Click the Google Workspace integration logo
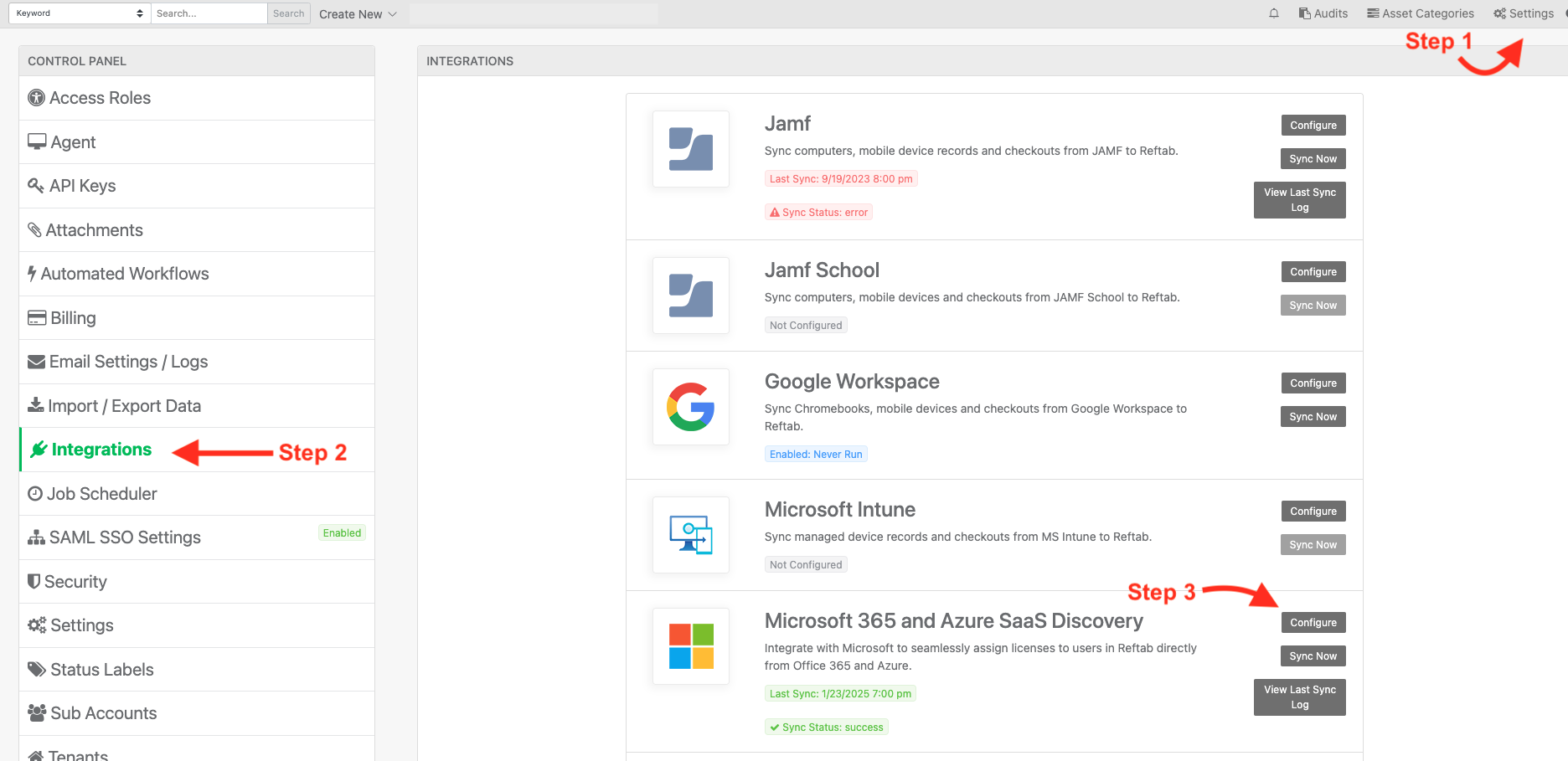1568x761 pixels. tap(690, 407)
